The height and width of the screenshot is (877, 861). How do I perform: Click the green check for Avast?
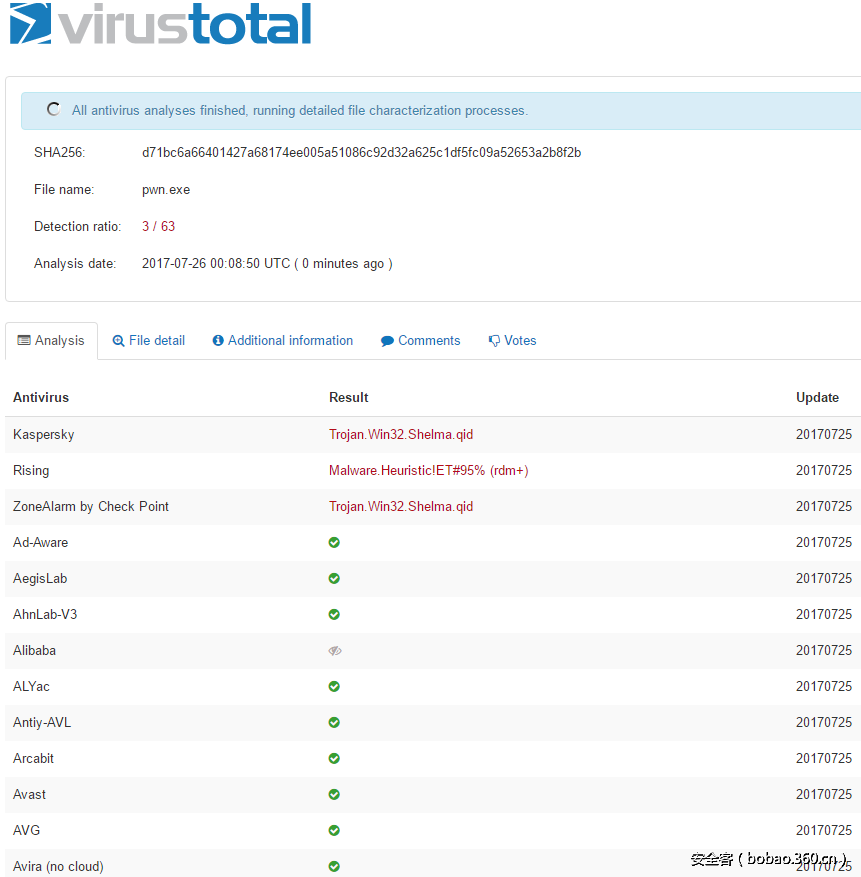pos(334,794)
